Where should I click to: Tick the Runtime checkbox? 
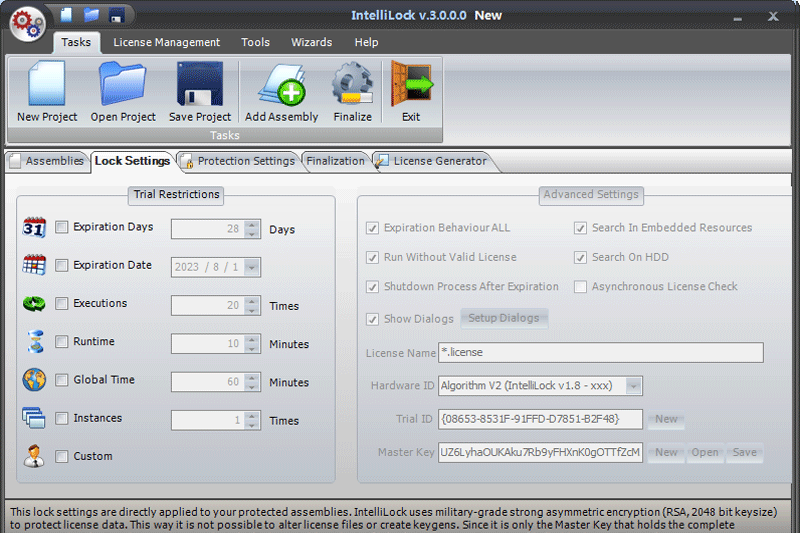click(61, 341)
